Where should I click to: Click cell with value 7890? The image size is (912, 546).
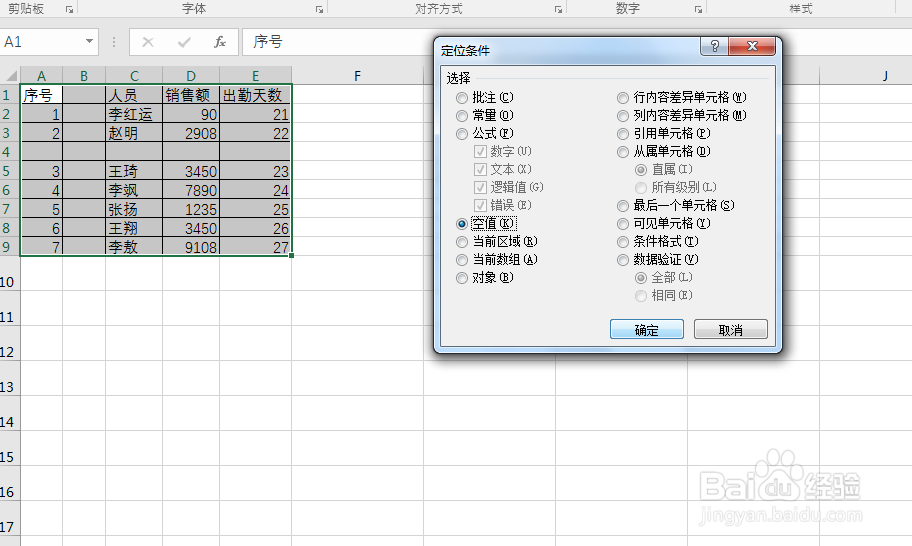tap(191, 190)
